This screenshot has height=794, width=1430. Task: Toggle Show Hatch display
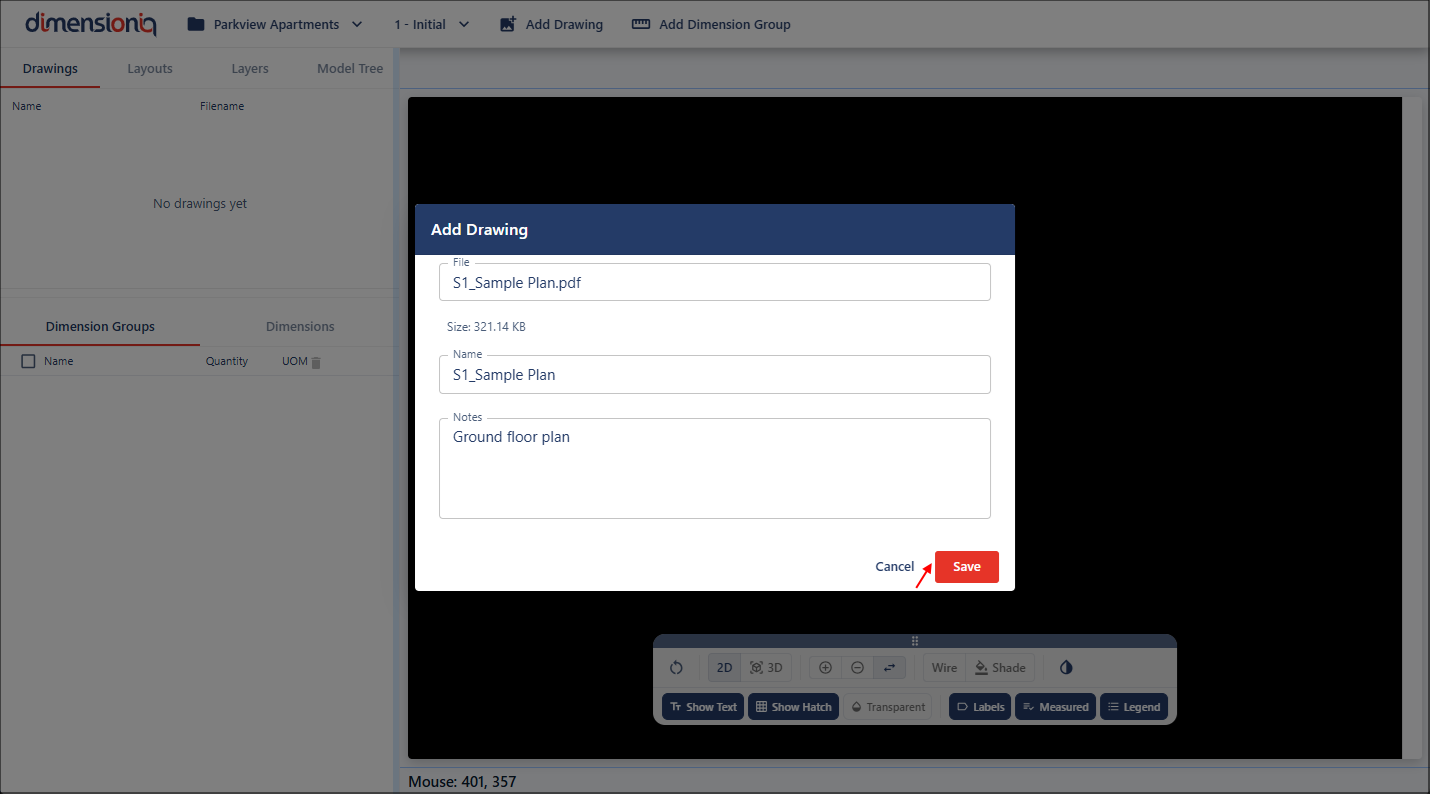[793, 707]
